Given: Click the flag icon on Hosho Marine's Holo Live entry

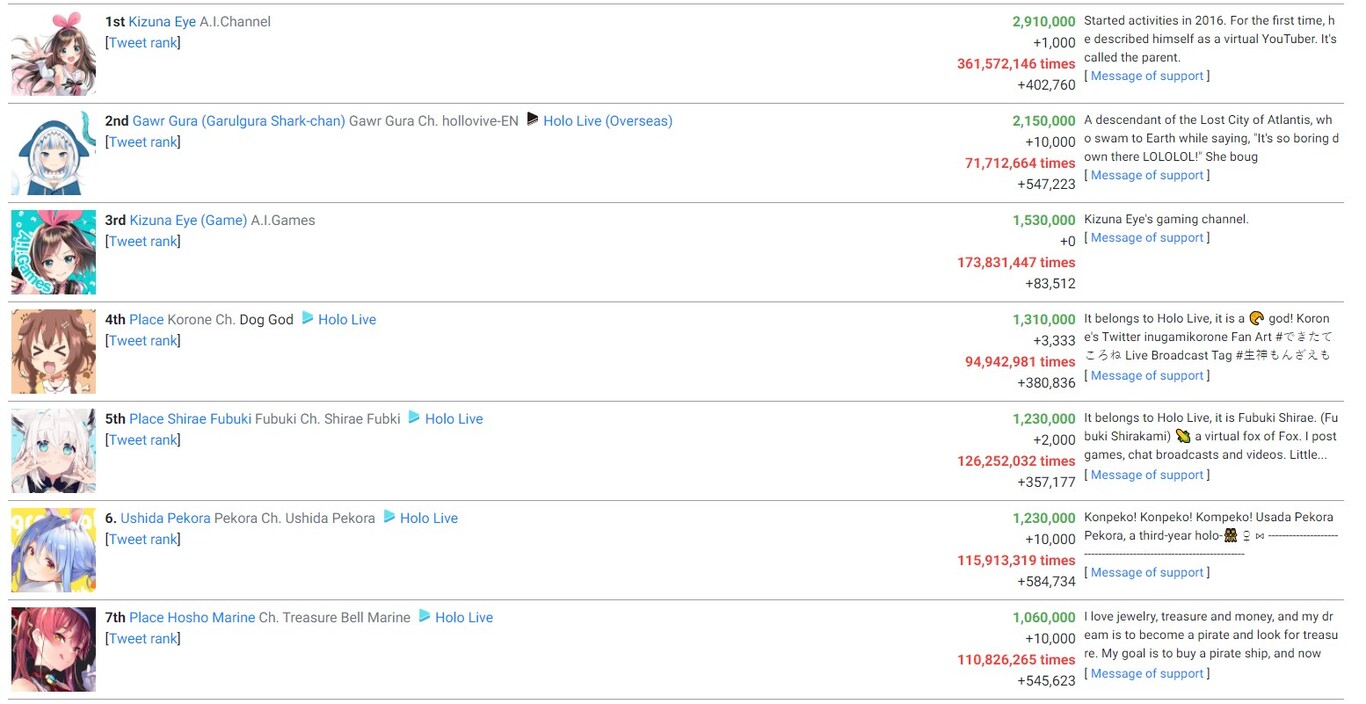Looking at the screenshot, I should pyautogui.click(x=423, y=617).
